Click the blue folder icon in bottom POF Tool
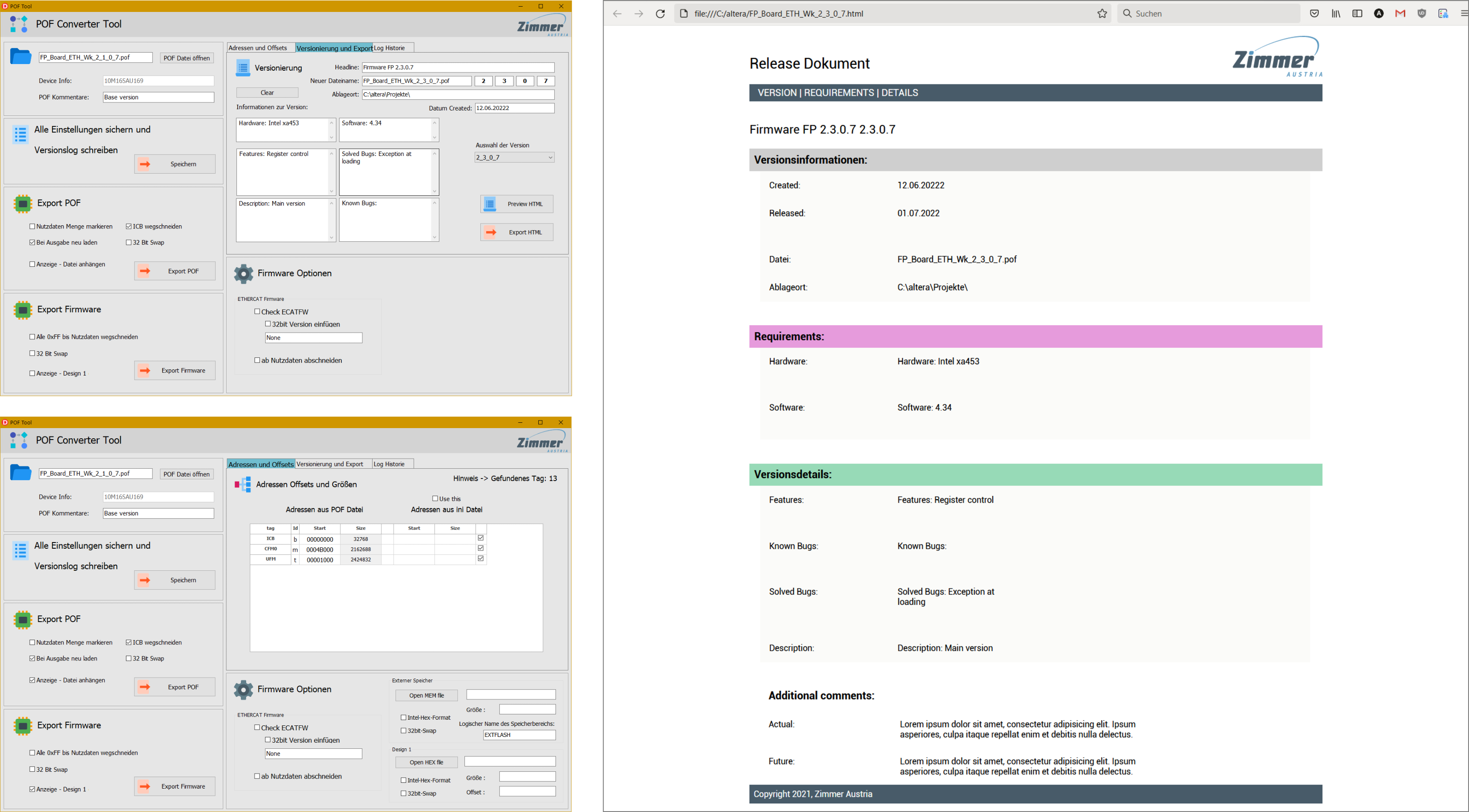The width and height of the screenshot is (1469, 812). [x=20, y=473]
